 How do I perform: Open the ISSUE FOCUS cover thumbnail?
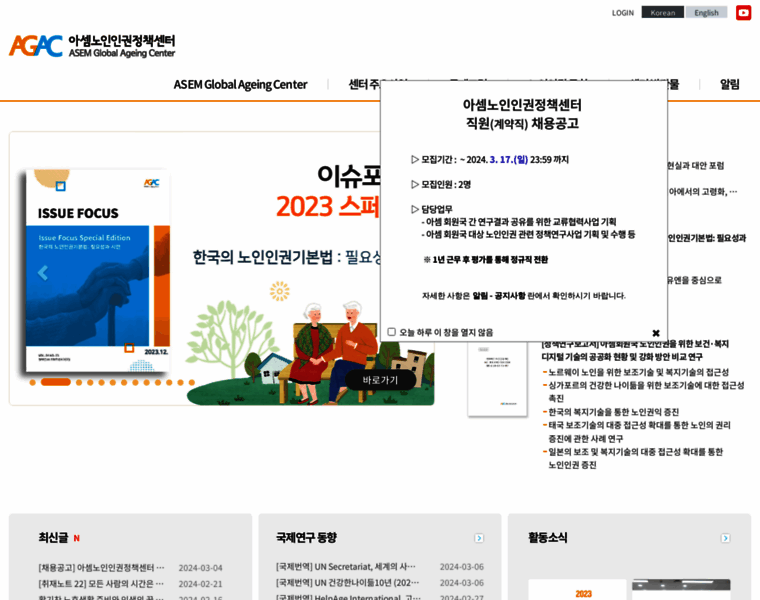click(x=97, y=271)
